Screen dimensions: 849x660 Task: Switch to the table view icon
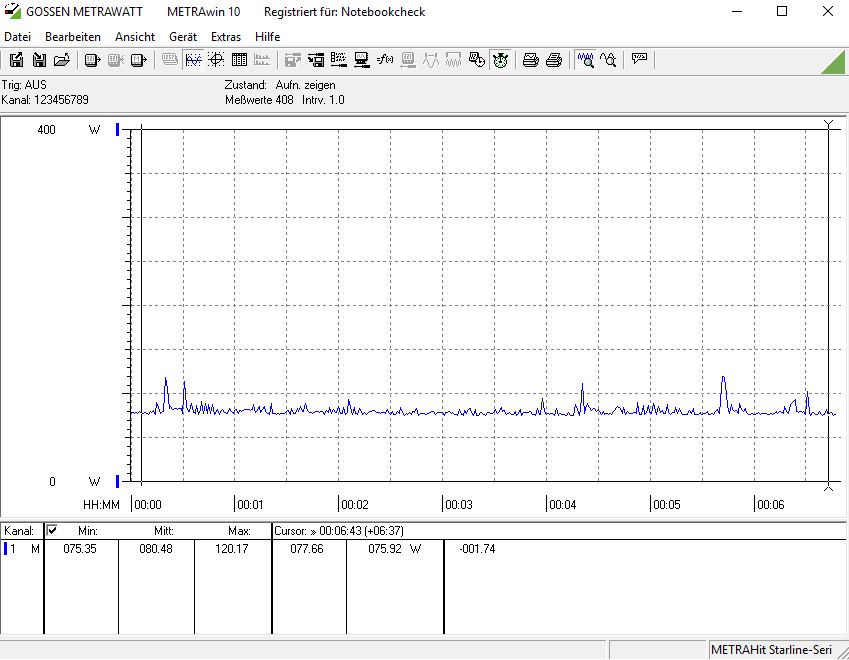click(239, 60)
